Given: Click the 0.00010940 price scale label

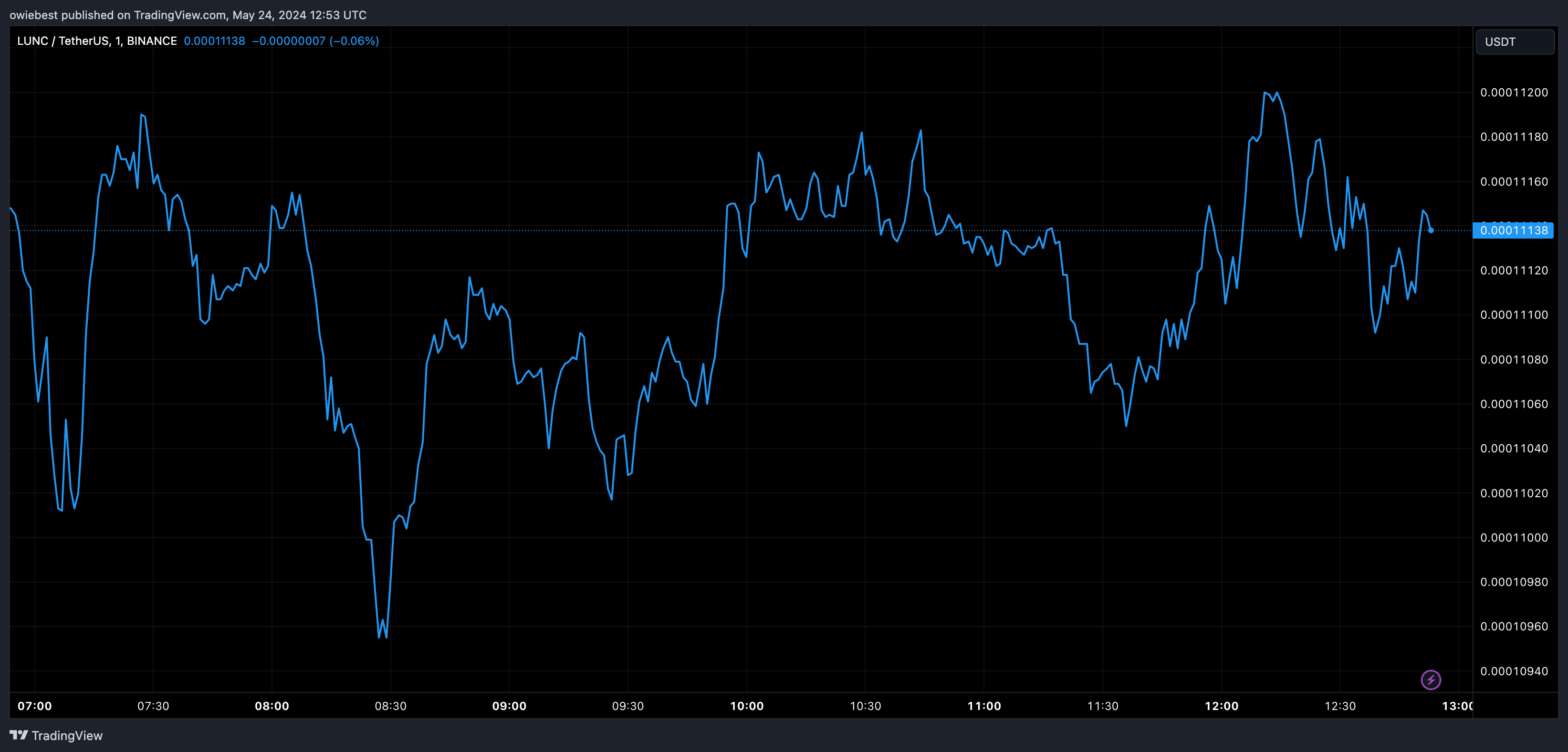Looking at the screenshot, I should pyautogui.click(x=1514, y=671).
